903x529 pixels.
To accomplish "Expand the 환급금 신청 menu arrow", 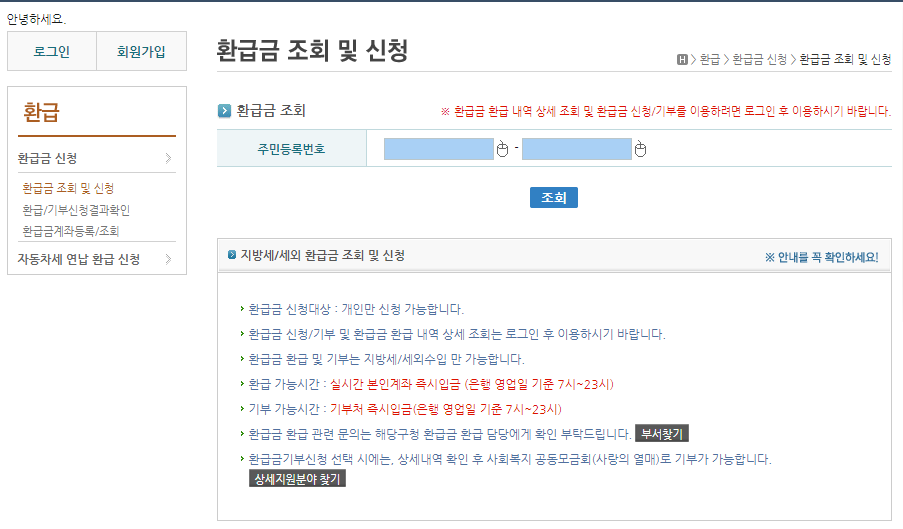I will [x=168, y=158].
